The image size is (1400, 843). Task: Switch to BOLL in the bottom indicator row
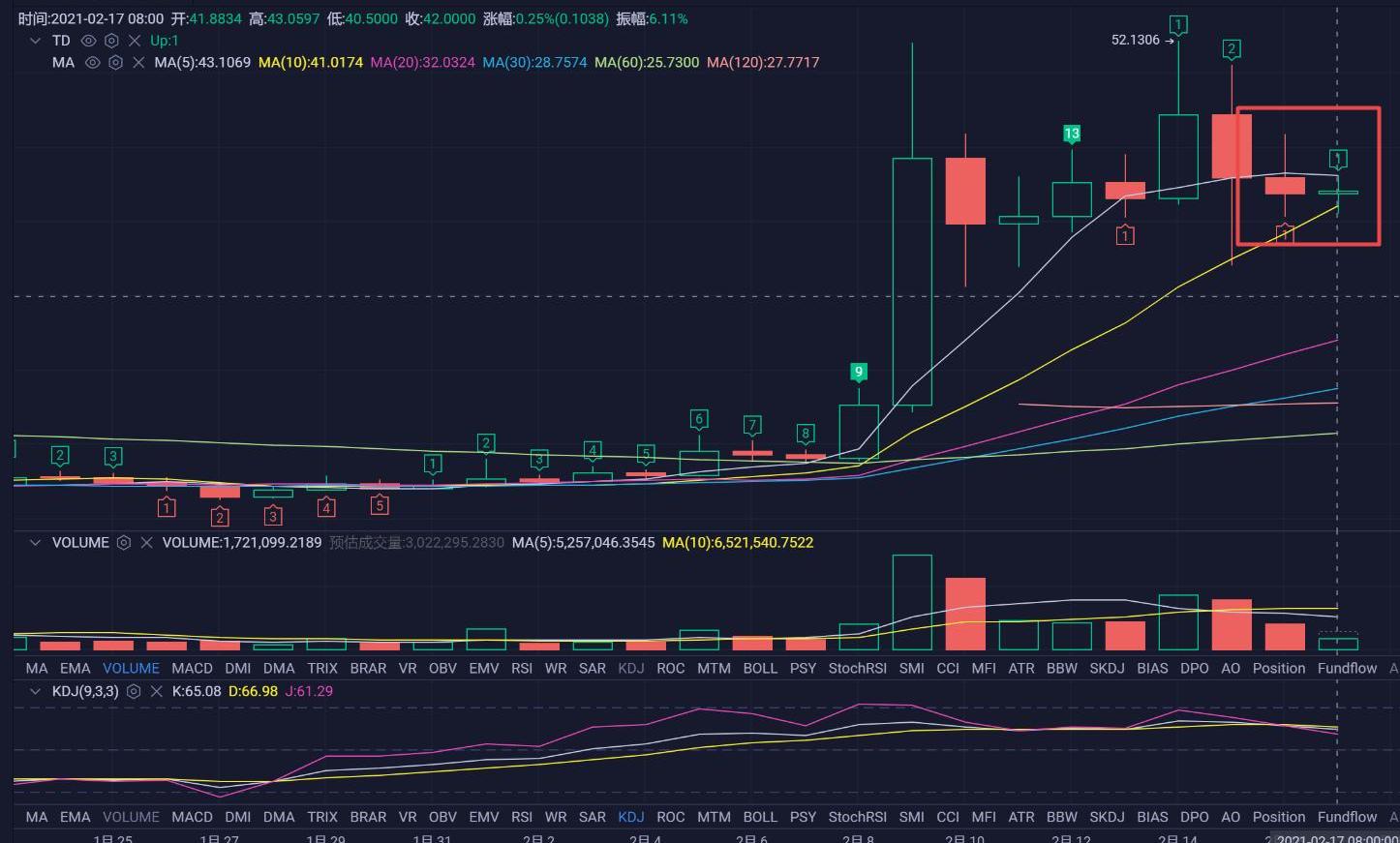pos(760,817)
